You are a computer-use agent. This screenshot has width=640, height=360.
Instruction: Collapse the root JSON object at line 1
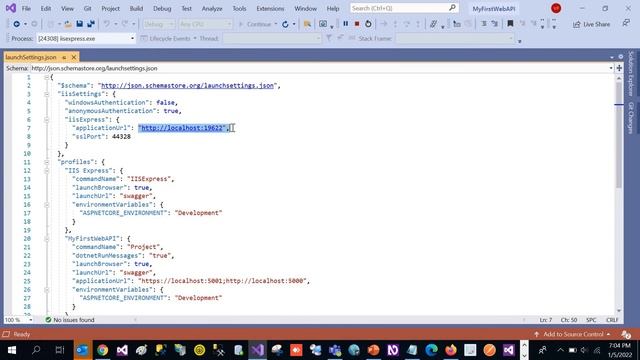pyautogui.click(x=47, y=77)
